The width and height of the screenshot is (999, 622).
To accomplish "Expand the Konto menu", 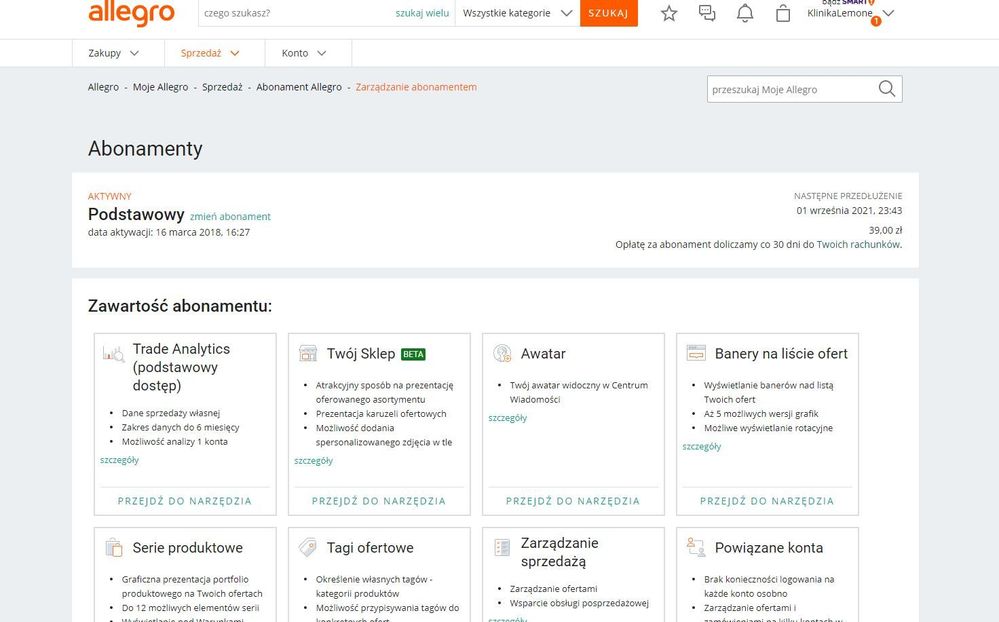I will click(304, 54).
